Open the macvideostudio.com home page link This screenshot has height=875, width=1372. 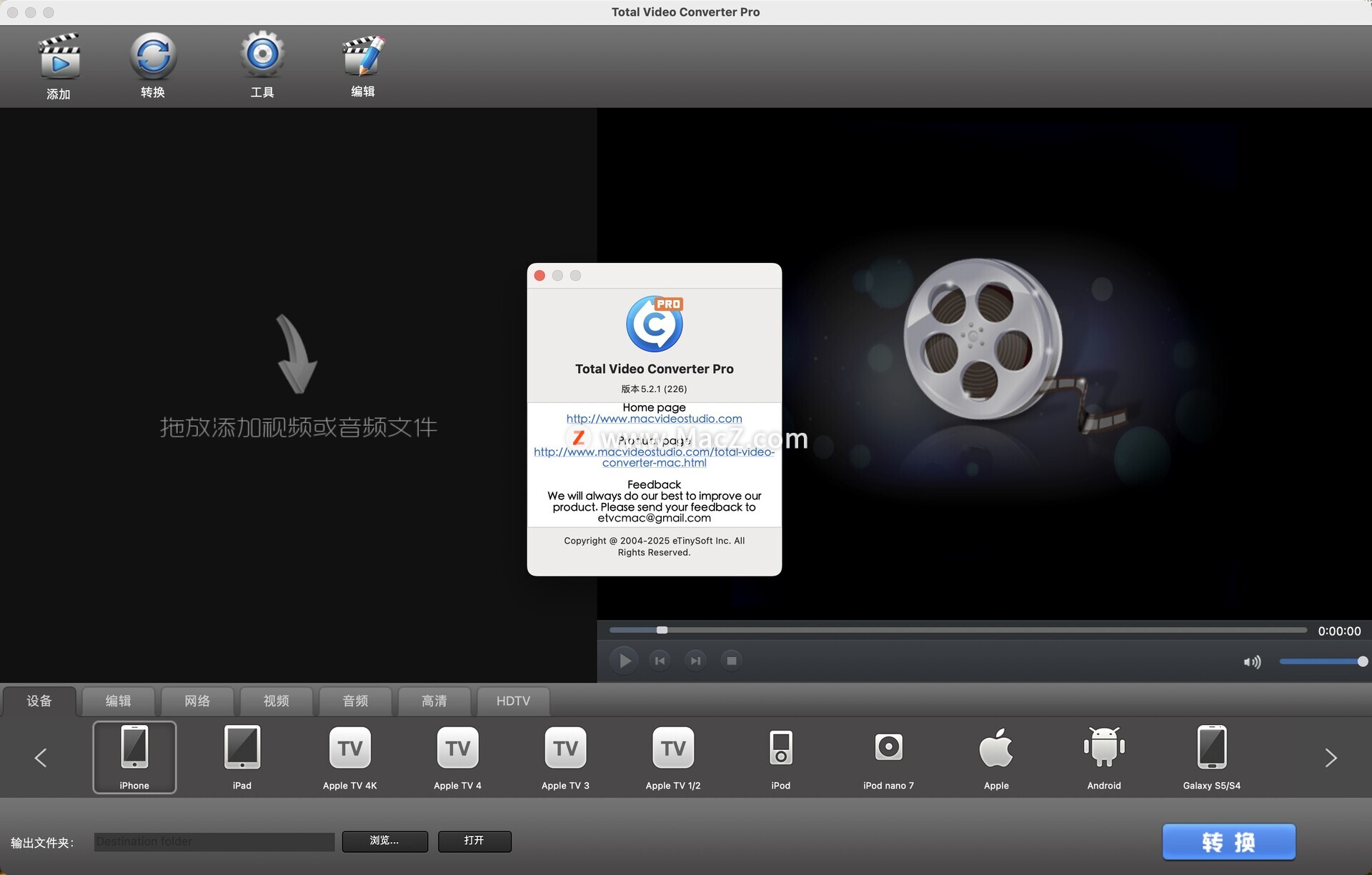point(654,419)
